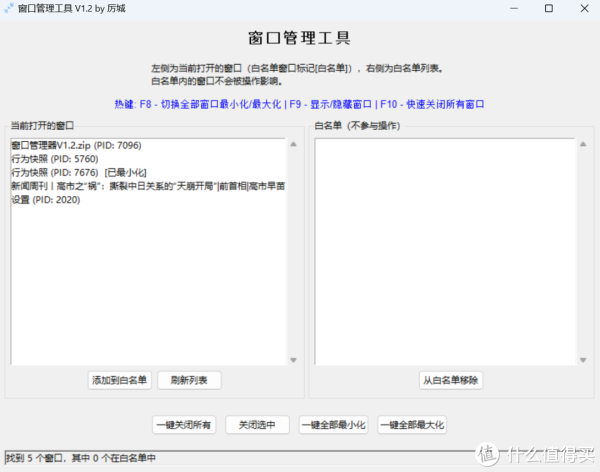Click the 从白名单移除 button
The height and width of the screenshot is (472, 600).
point(449,380)
